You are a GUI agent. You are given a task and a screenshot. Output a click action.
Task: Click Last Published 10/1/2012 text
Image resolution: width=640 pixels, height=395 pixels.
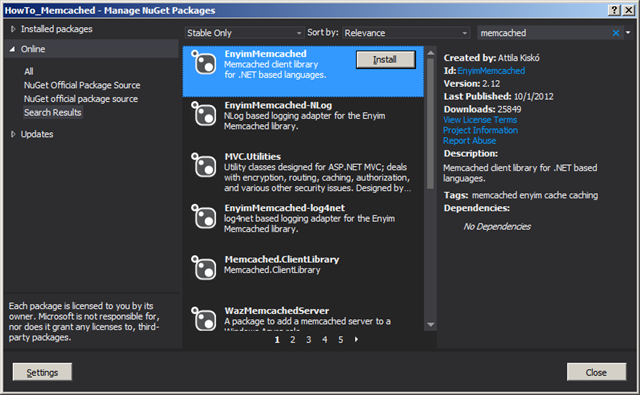(499, 97)
